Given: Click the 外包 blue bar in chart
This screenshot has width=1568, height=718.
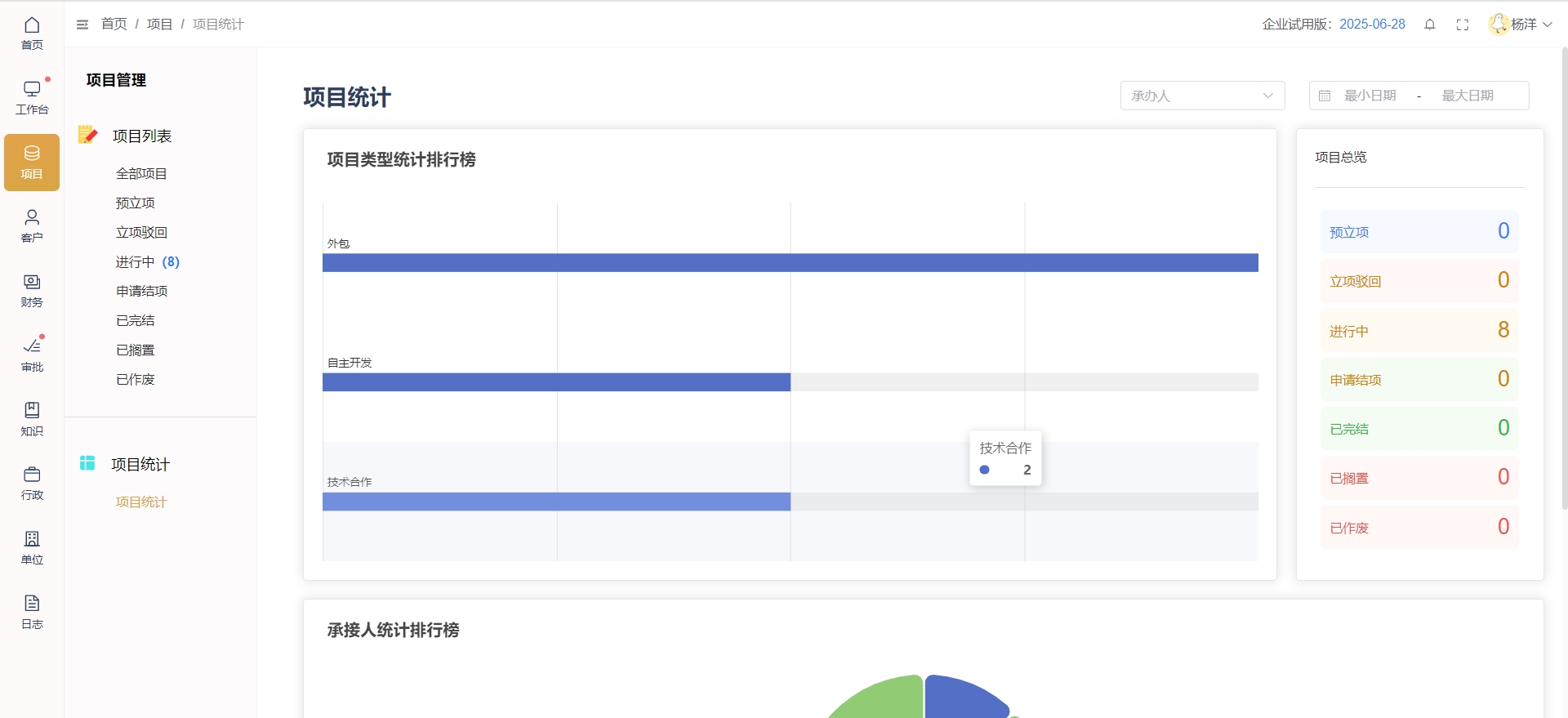Looking at the screenshot, I should pyautogui.click(x=790, y=262).
